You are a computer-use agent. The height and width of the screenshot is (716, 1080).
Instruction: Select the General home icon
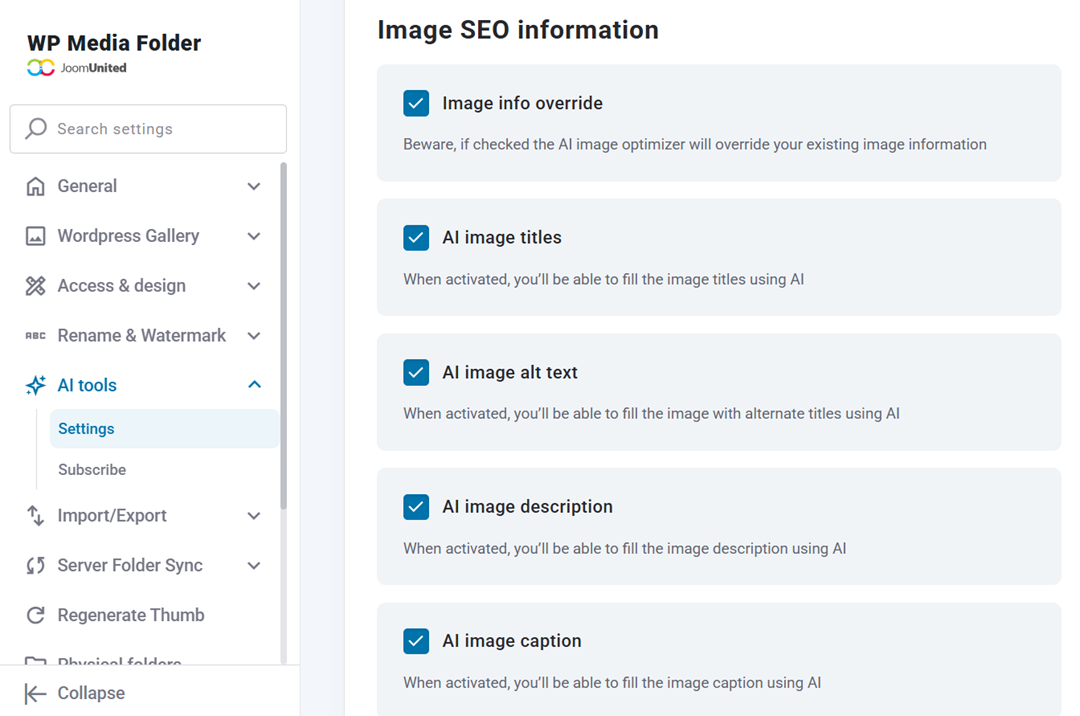coord(36,186)
